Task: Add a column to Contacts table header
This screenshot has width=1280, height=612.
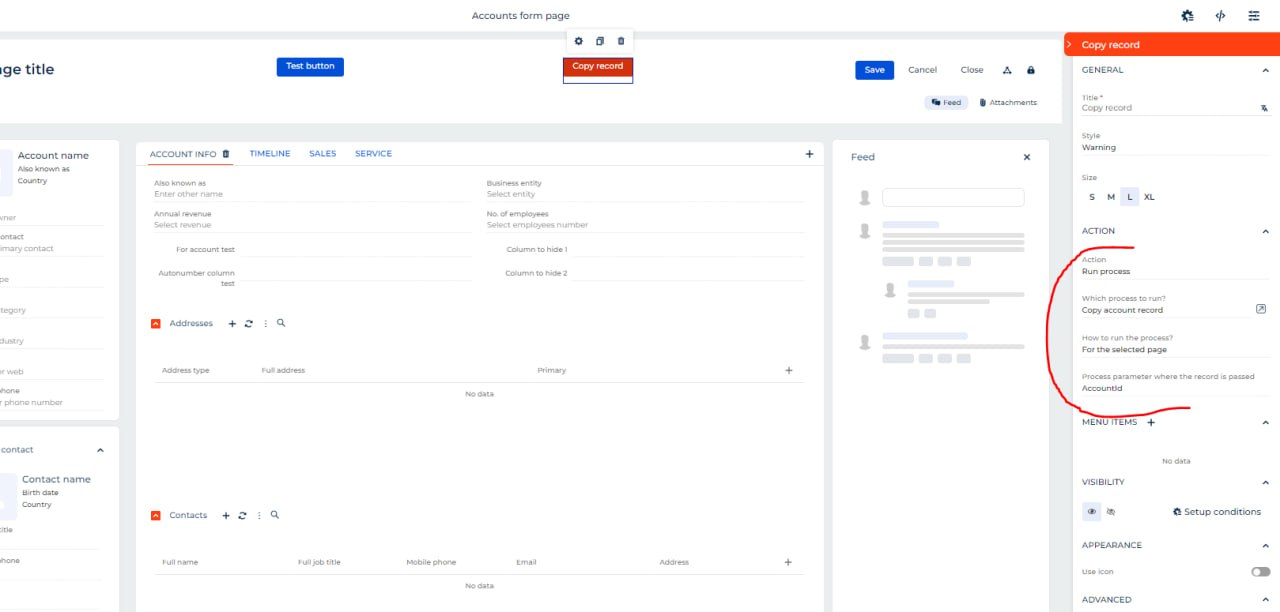Action: click(789, 562)
